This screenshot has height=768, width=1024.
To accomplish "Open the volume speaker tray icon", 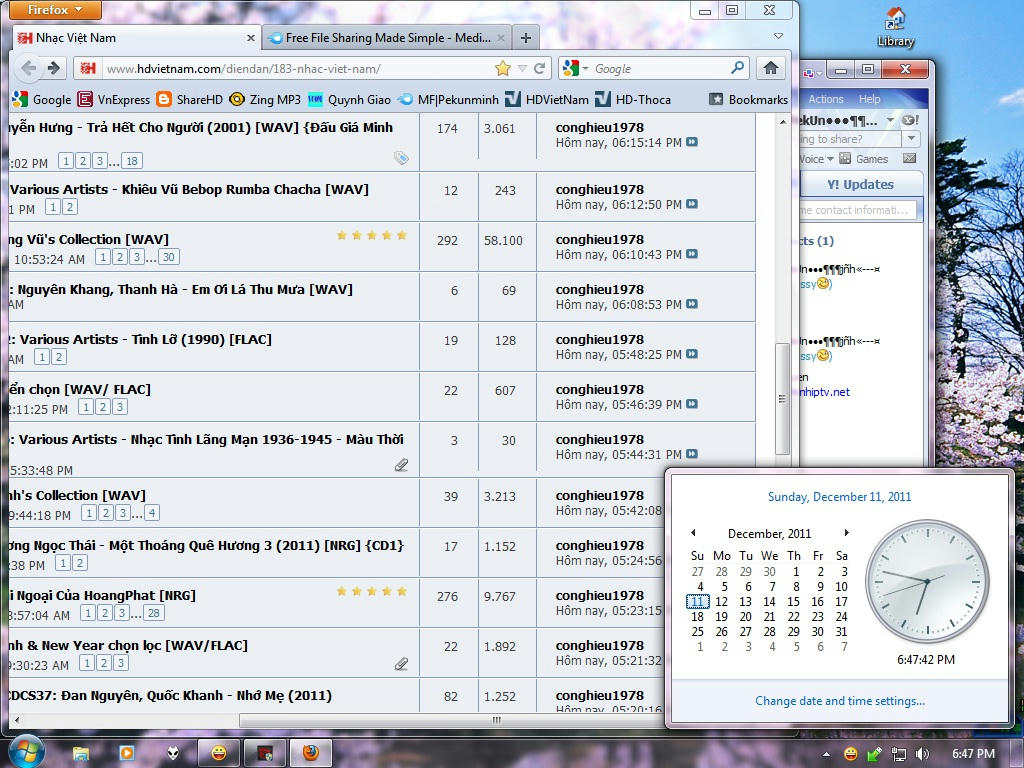I will pos(923,754).
